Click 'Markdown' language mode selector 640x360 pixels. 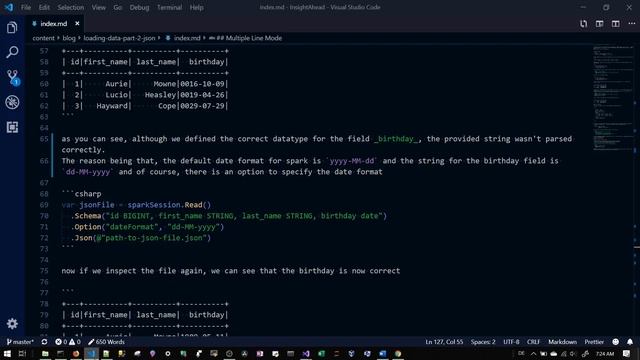click(562, 342)
